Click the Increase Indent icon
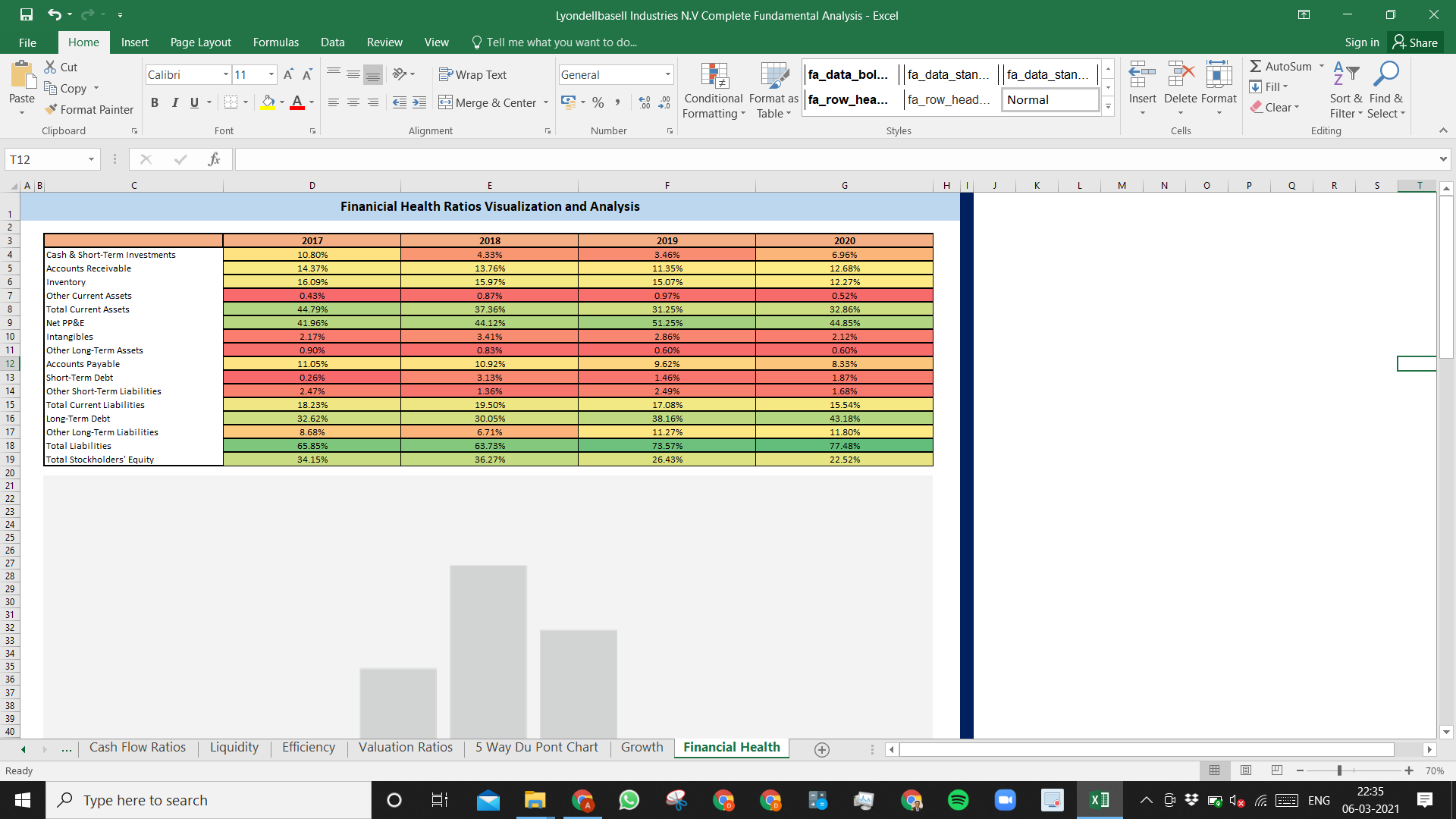This screenshot has width=1456, height=819. pos(419,102)
